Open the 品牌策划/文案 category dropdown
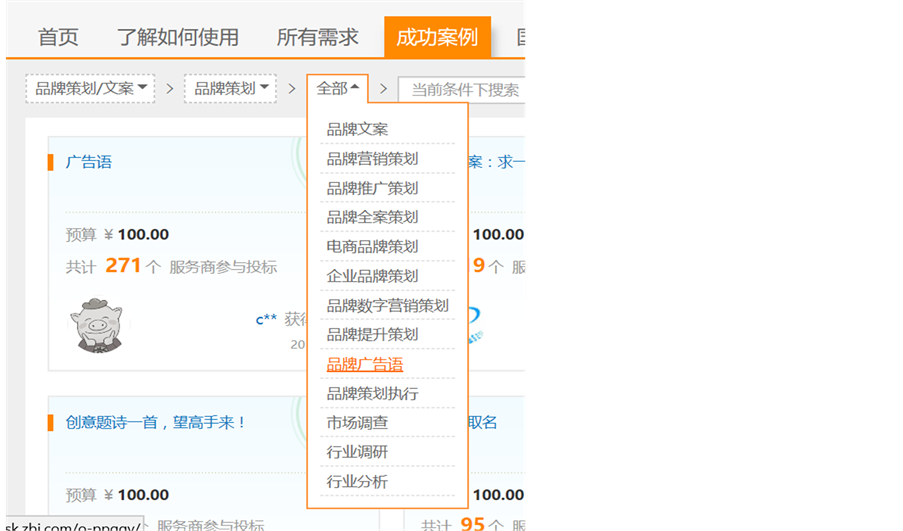Image resolution: width=903 pixels, height=531 pixels. tap(90, 89)
